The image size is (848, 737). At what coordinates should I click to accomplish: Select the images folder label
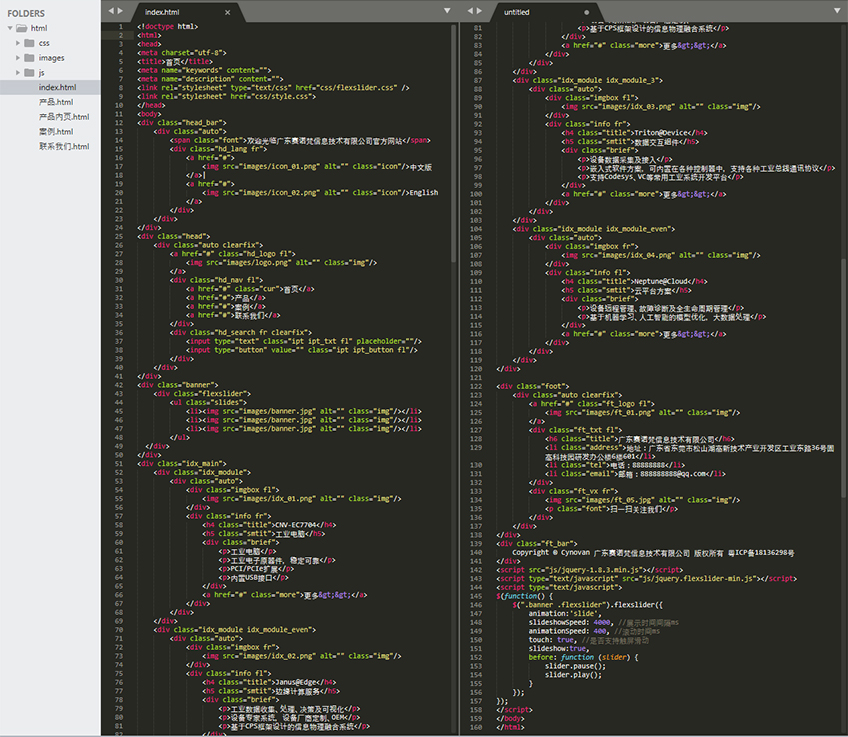[51, 58]
